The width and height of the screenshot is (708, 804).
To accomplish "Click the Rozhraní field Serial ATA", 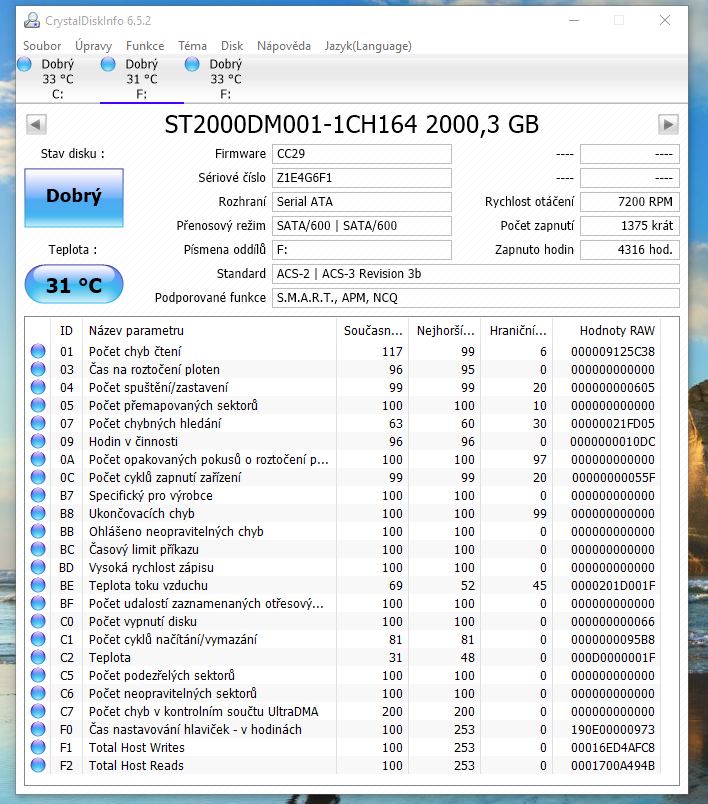I will [361, 202].
